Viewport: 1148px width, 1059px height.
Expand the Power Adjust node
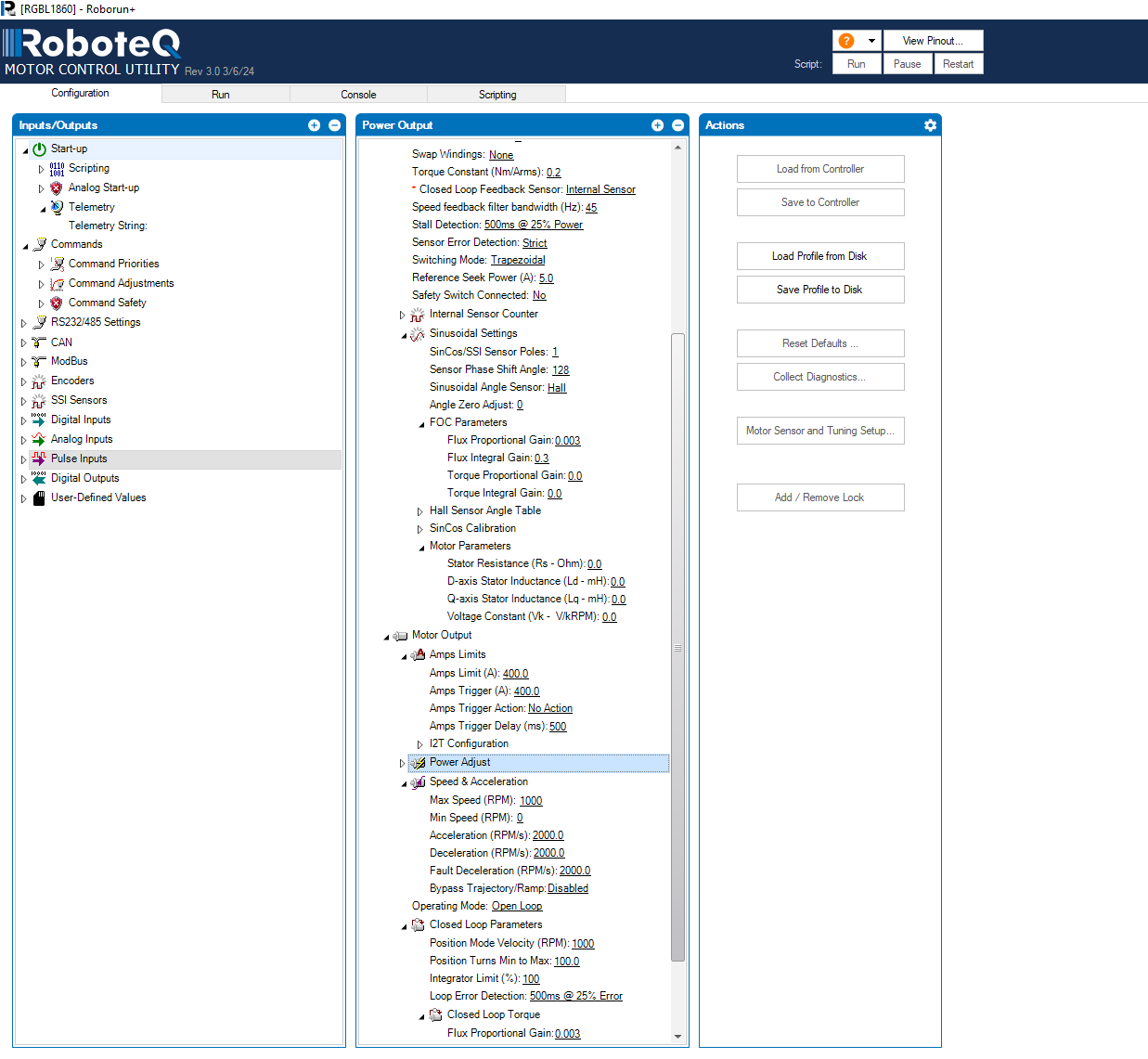tap(403, 764)
